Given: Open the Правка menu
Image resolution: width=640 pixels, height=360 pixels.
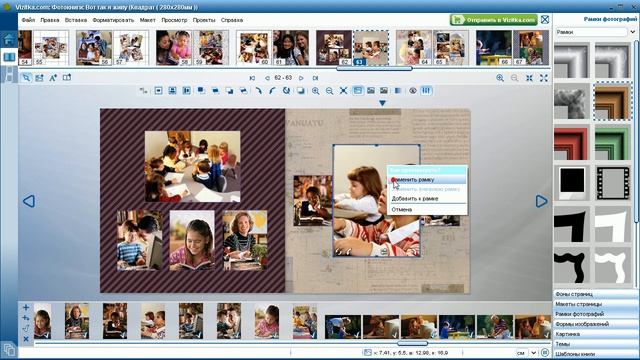Looking at the screenshot, I should pos(50,20).
